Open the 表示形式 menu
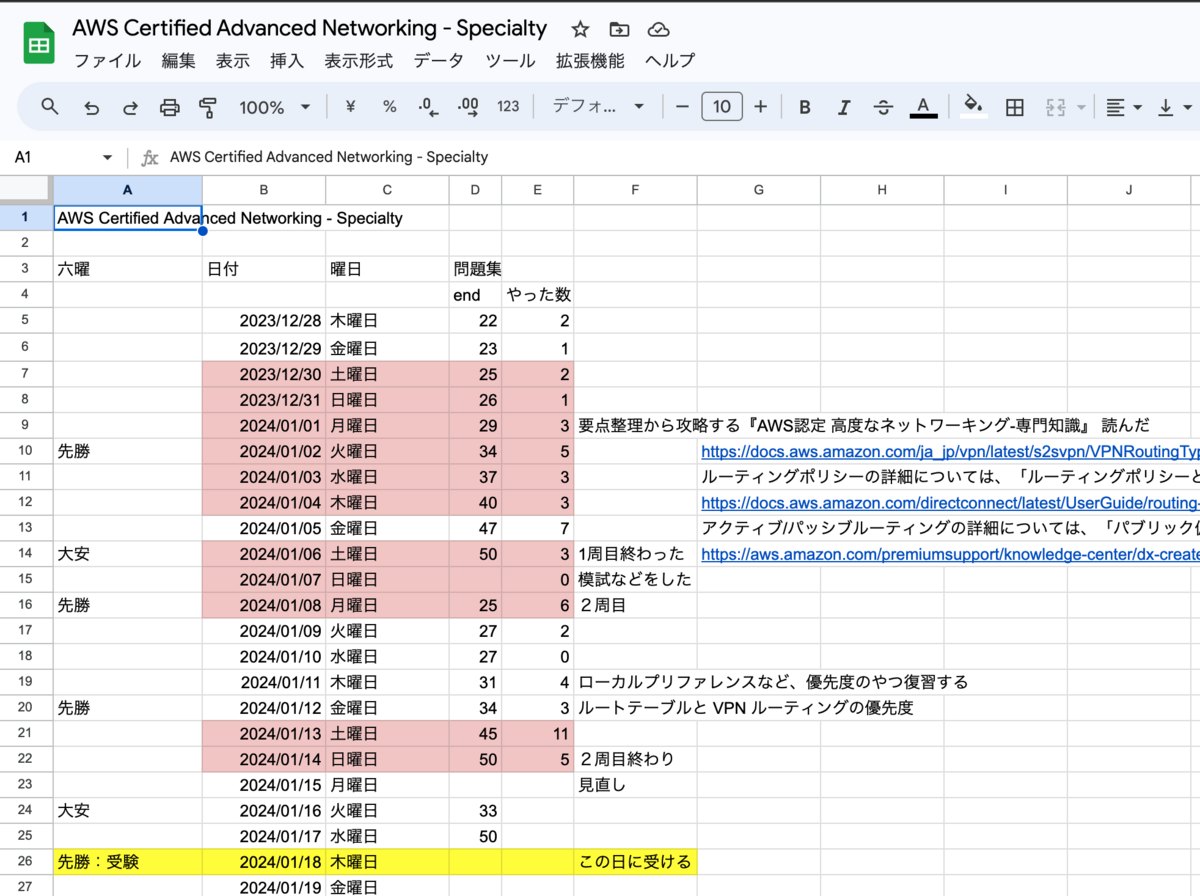Viewport: 1200px width, 896px height. (x=358, y=60)
